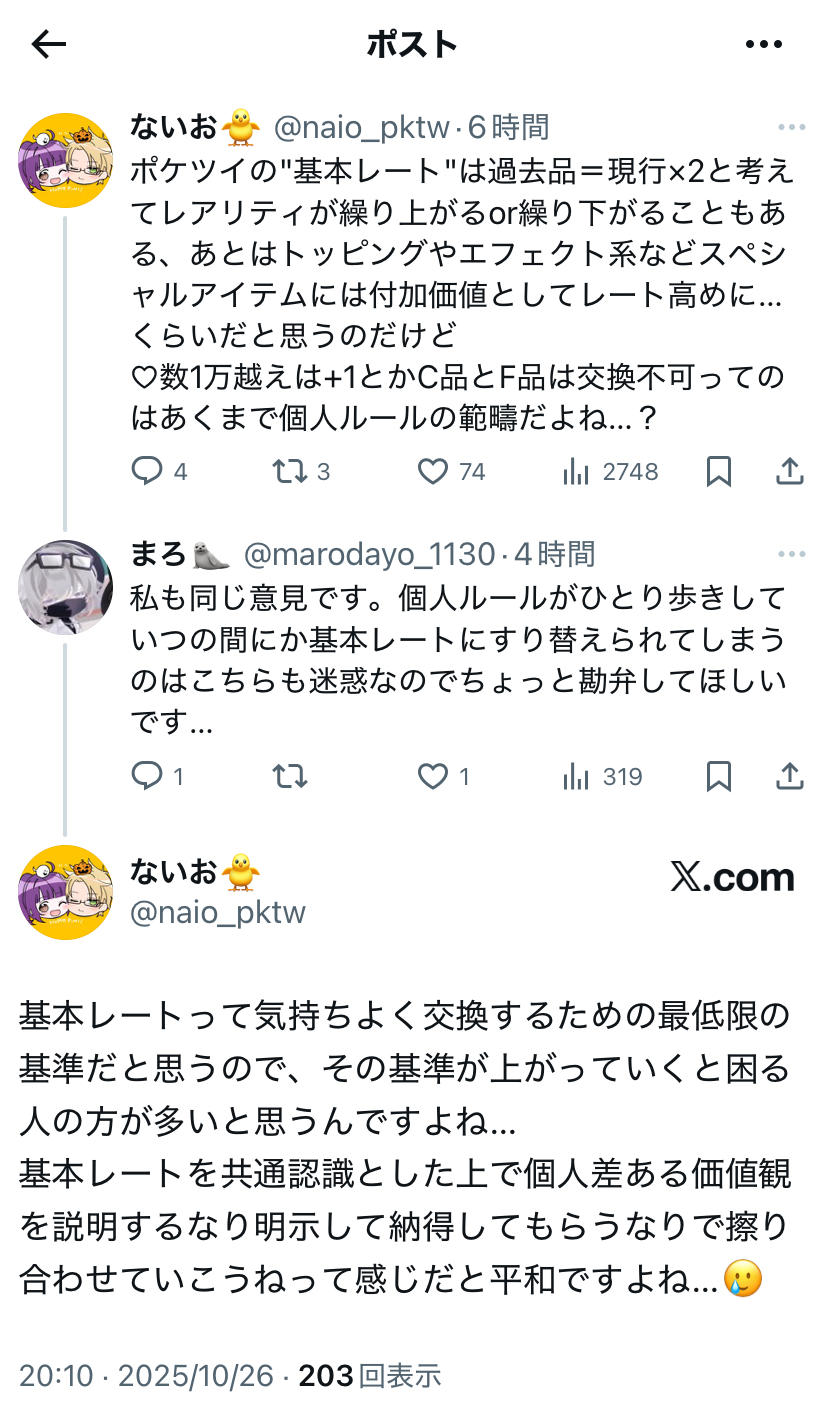Share まろ's reply

(790, 776)
